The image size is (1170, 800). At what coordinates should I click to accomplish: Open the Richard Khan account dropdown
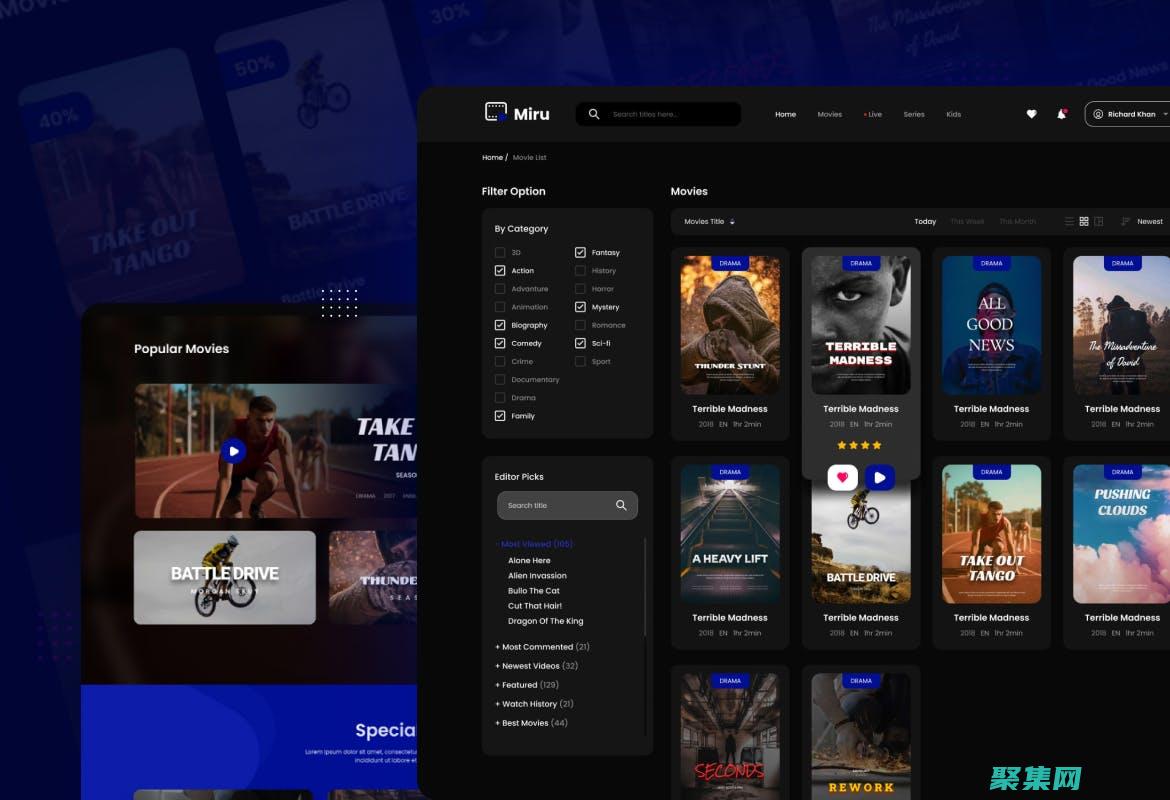click(x=1130, y=114)
